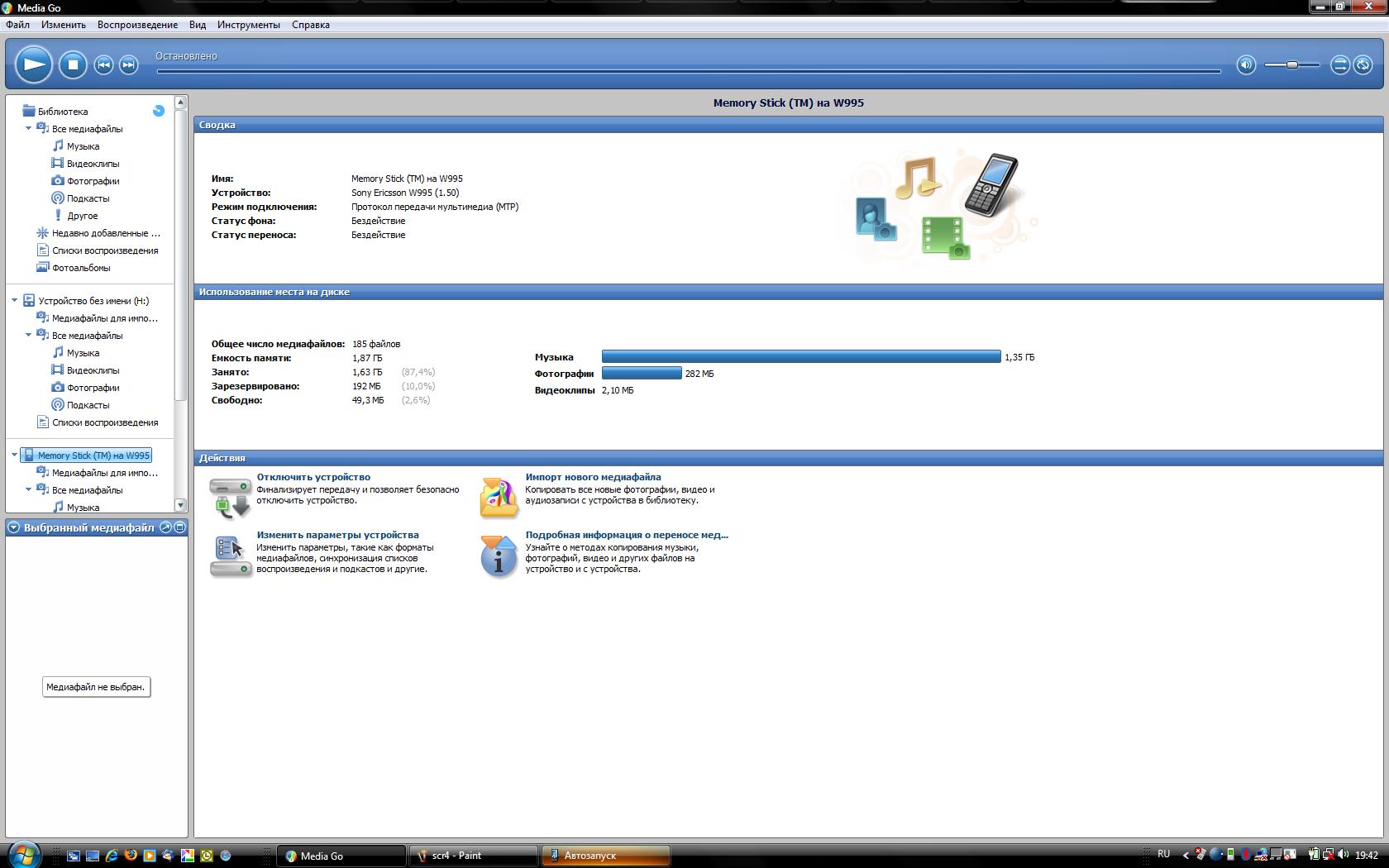Image resolution: width=1389 pixels, height=868 pixels.
Task: Click the library refresh sync icon
Action: 159,111
